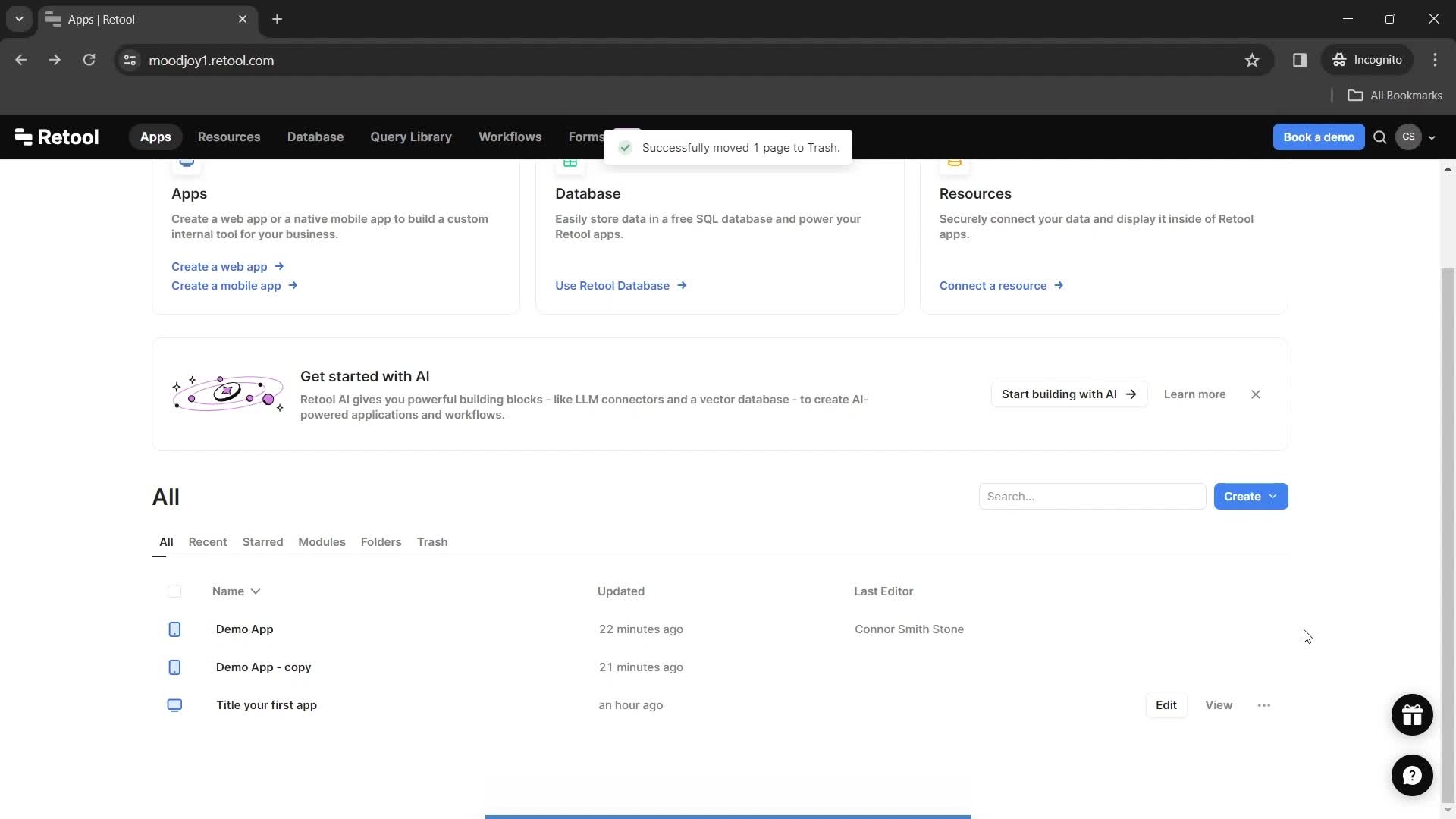The image size is (1456, 819).
Task: Edit Title your first app
Action: click(1166, 705)
